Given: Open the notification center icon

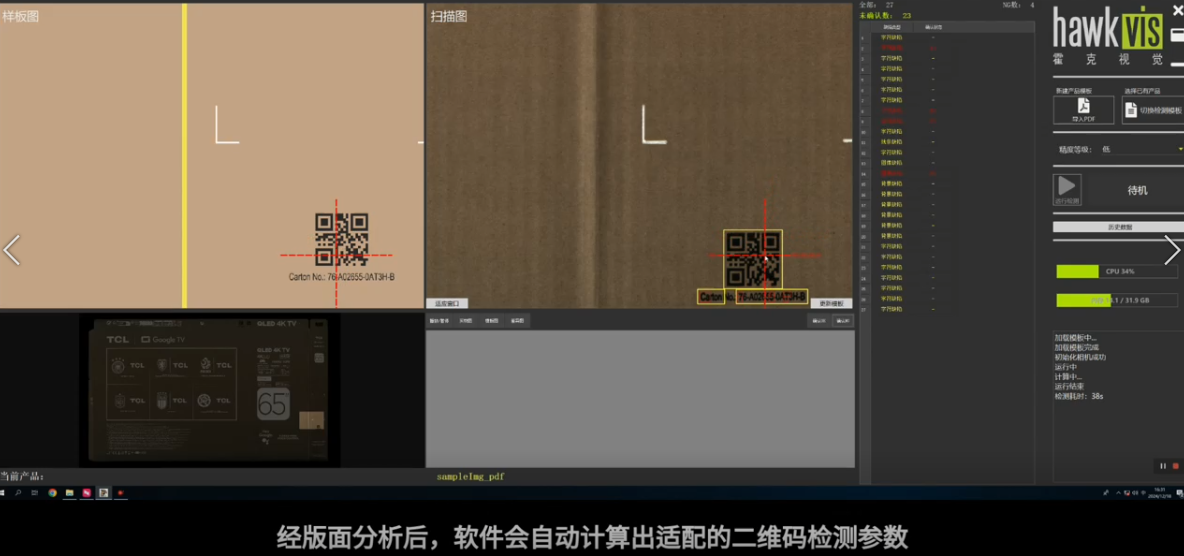Looking at the screenshot, I should pos(1179,493).
